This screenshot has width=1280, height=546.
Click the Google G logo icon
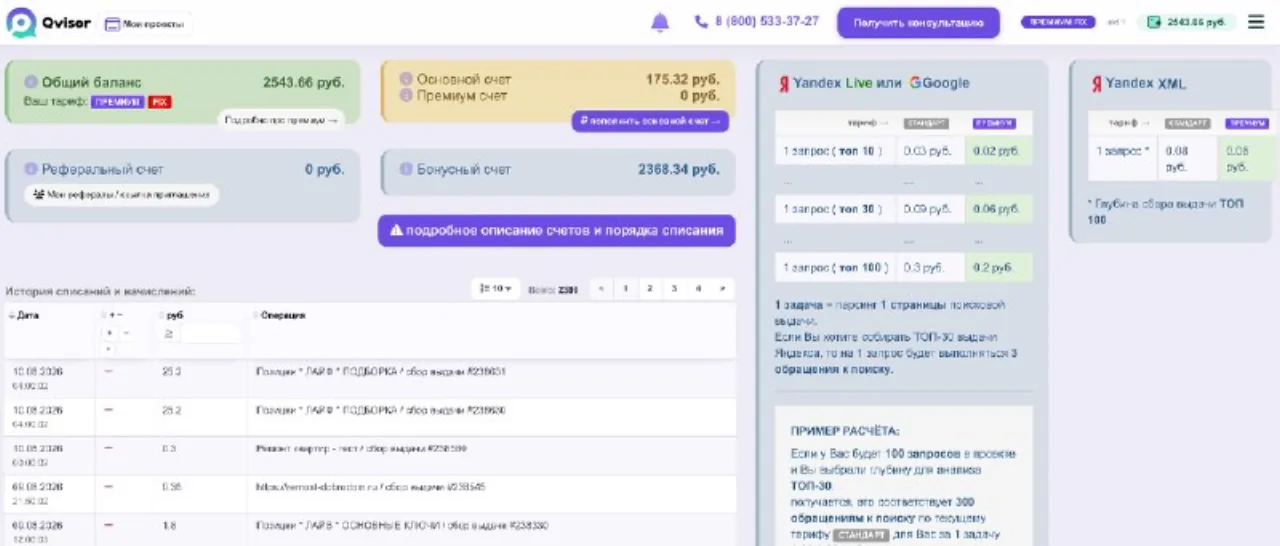pyautogui.click(x=915, y=83)
